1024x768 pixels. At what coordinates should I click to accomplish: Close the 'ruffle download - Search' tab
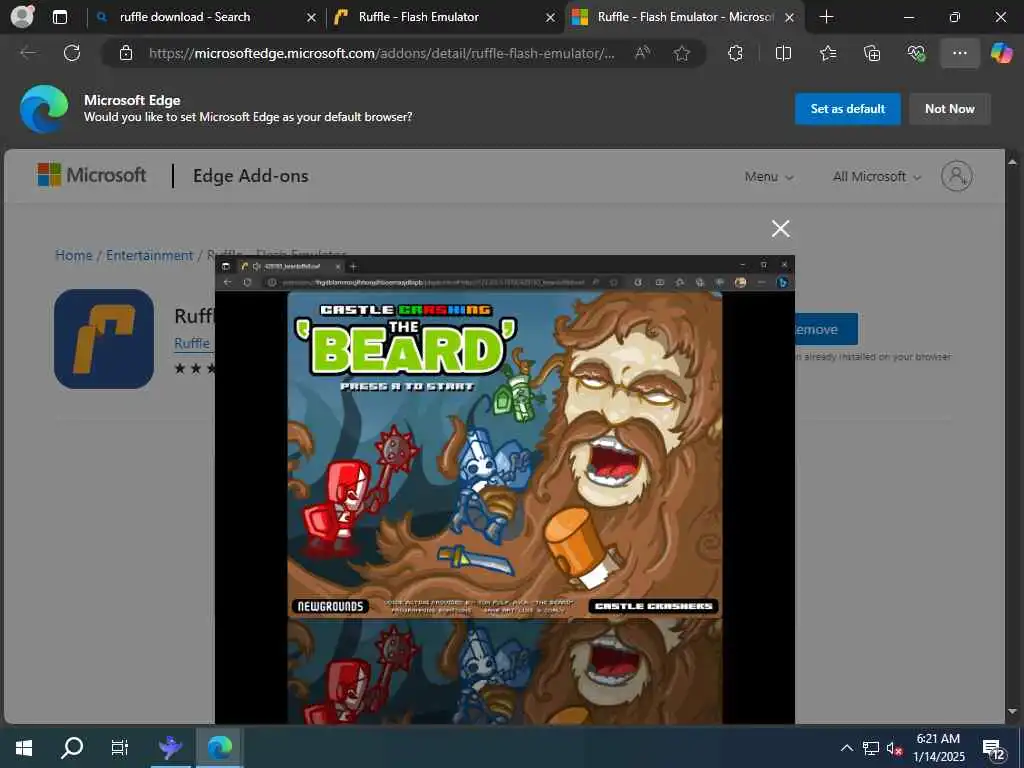point(312,18)
